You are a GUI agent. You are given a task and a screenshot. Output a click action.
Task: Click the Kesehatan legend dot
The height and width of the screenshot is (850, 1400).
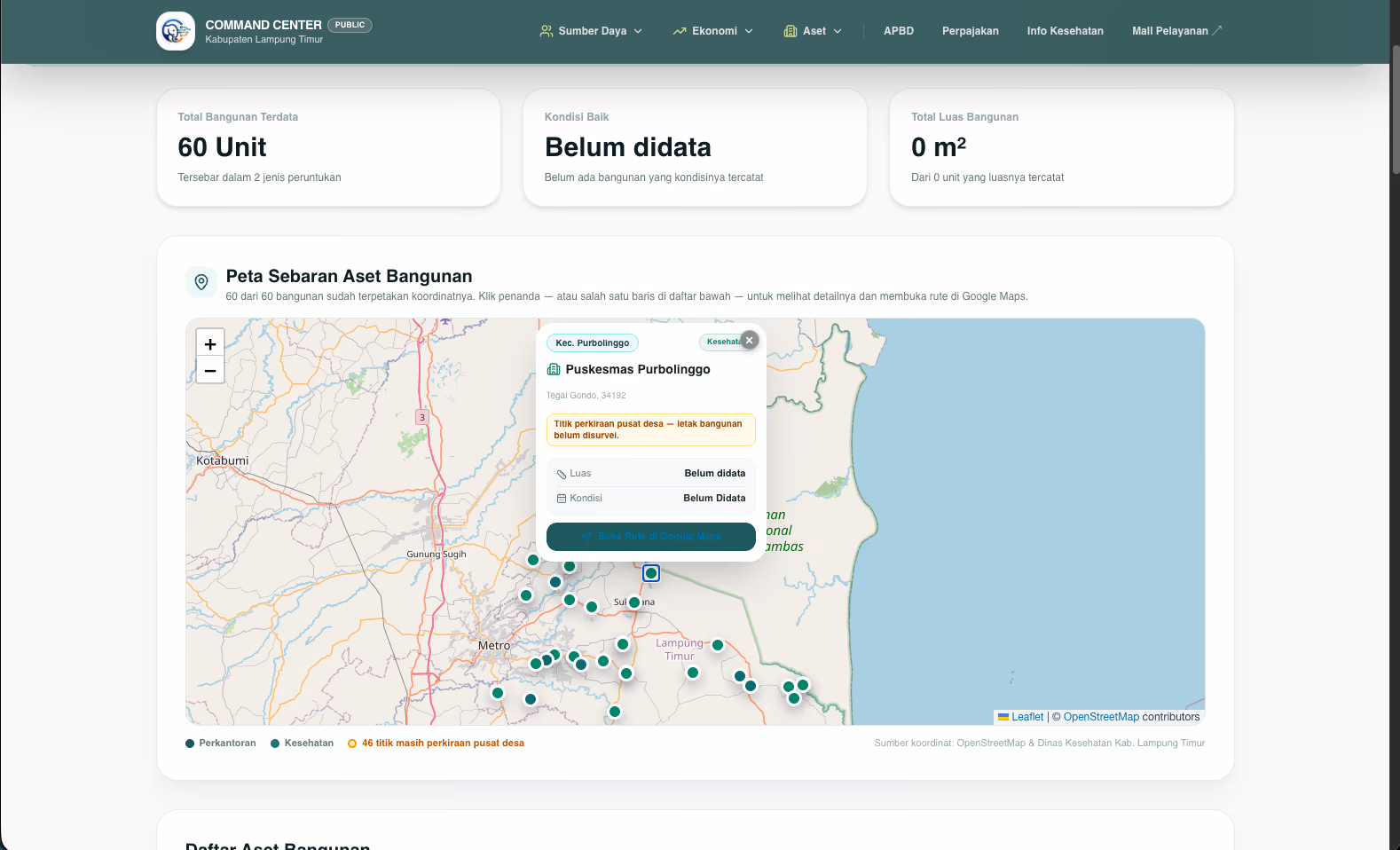[275, 744]
